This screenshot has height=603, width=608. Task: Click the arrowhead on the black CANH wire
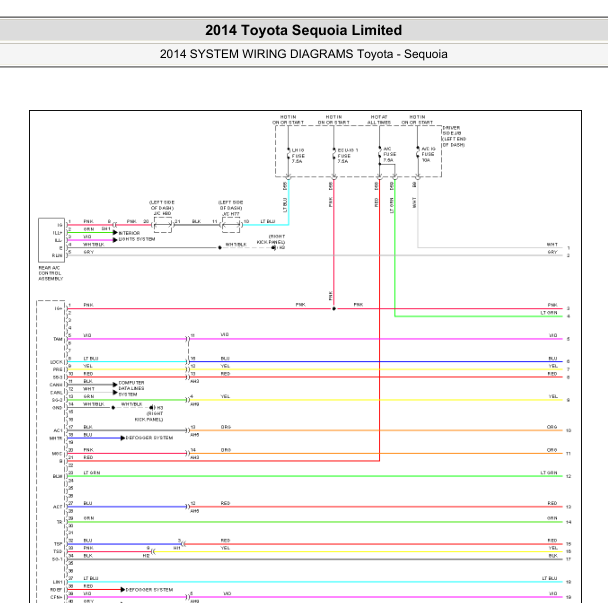115,385
